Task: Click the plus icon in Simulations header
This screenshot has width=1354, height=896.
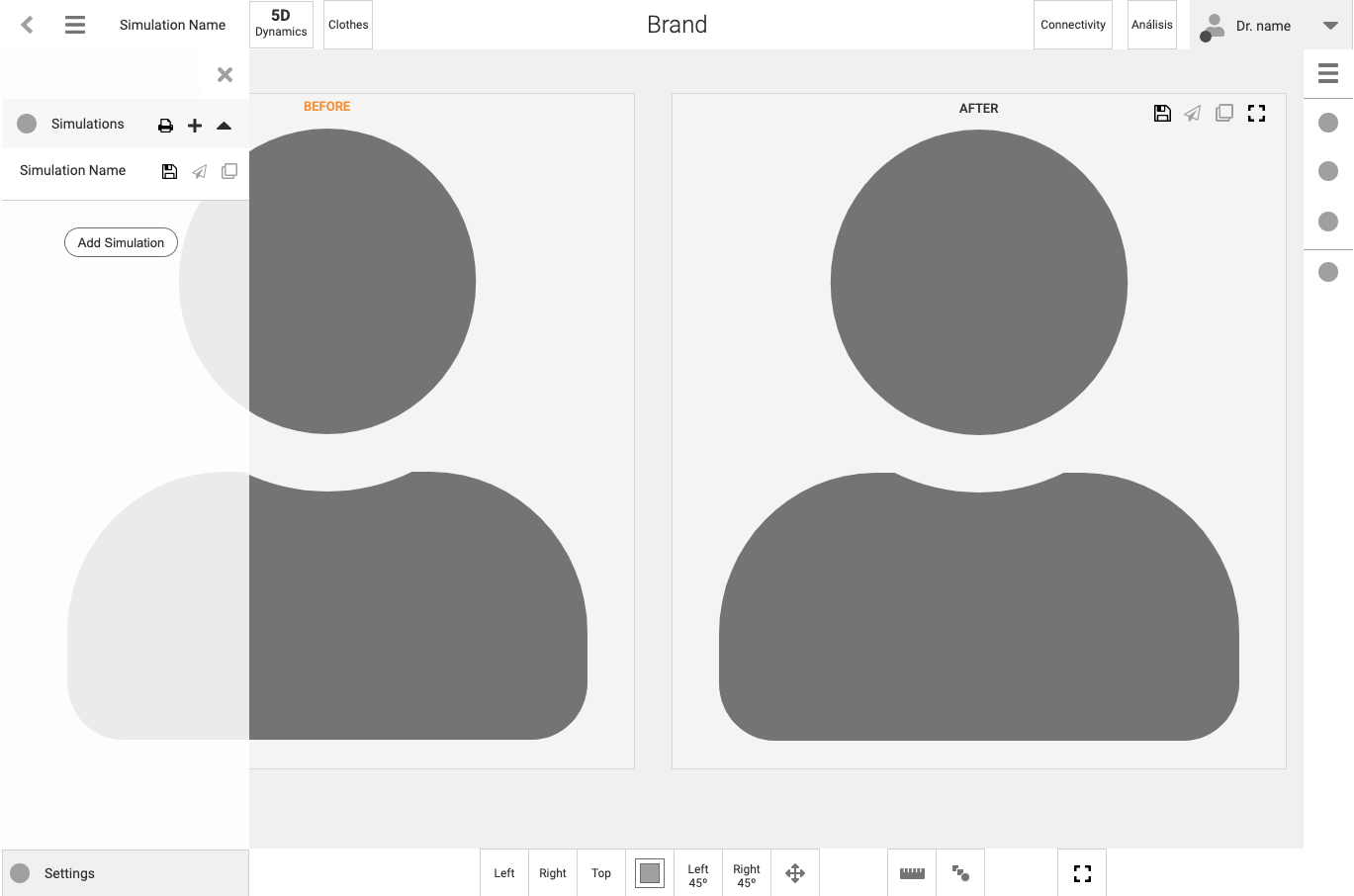Action: click(x=195, y=126)
